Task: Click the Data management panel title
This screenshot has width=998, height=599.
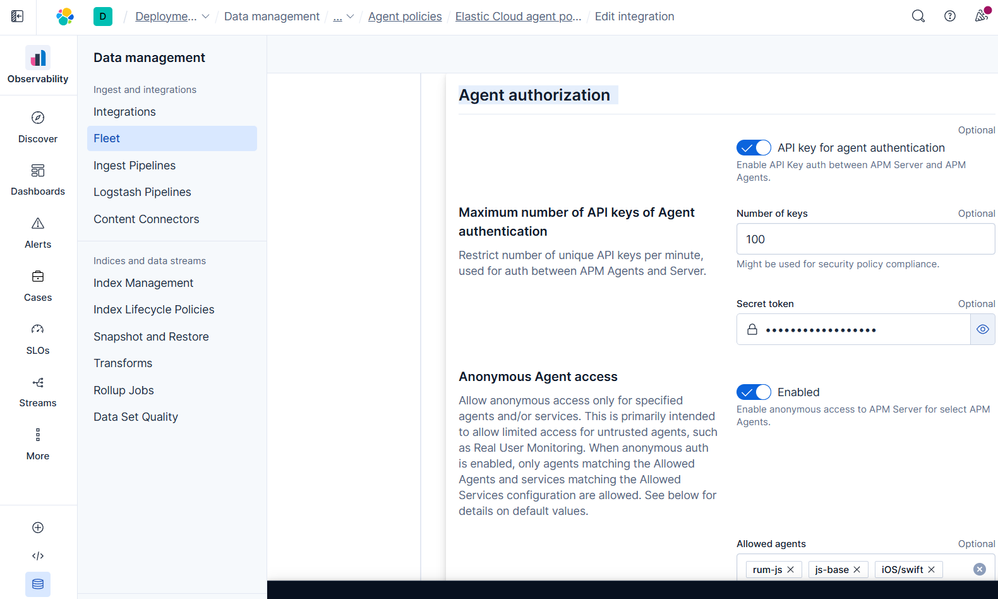Action: click(149, 58)
